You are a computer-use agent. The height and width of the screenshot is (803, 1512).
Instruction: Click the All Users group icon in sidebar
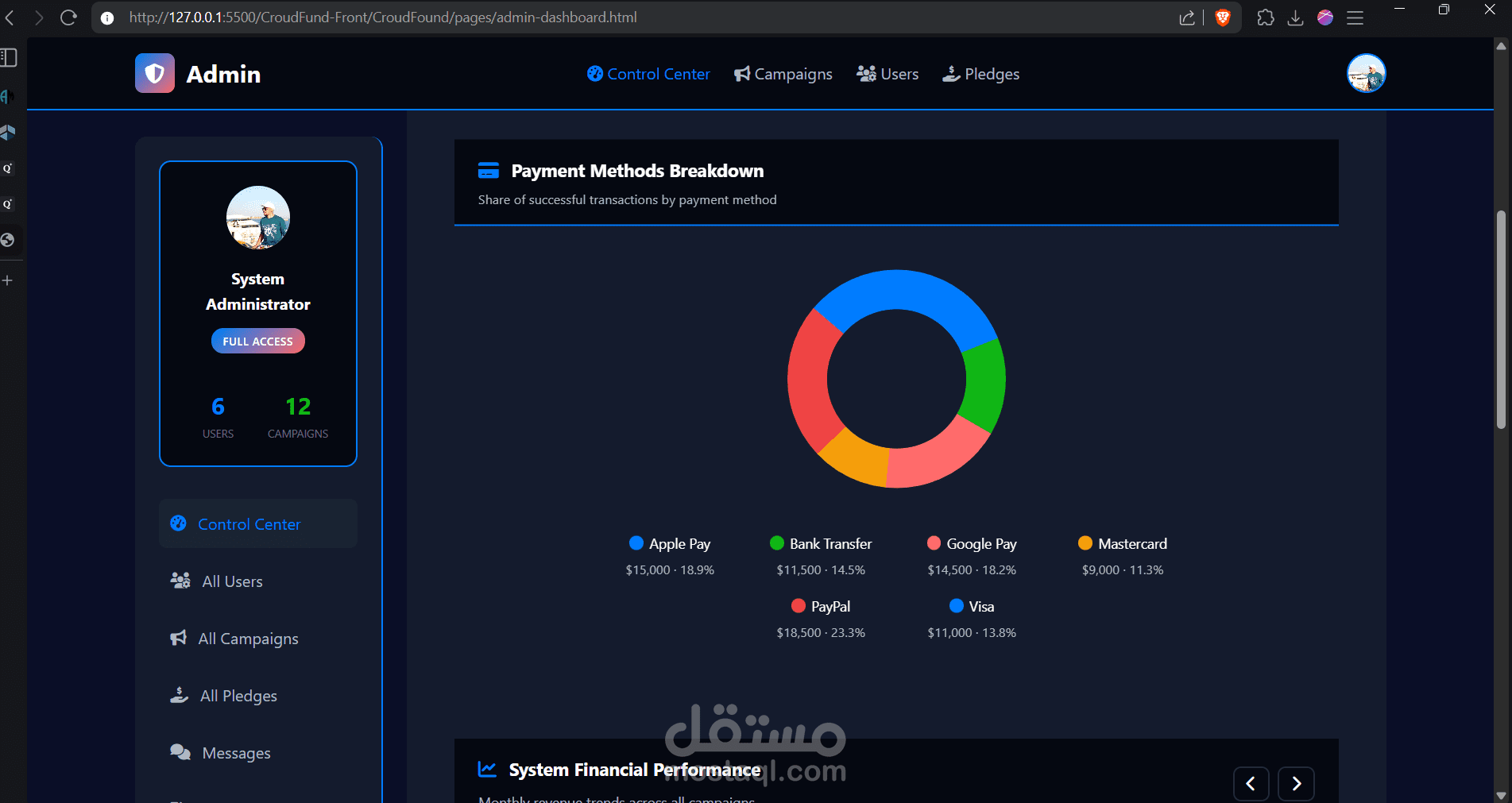[180, 581]
